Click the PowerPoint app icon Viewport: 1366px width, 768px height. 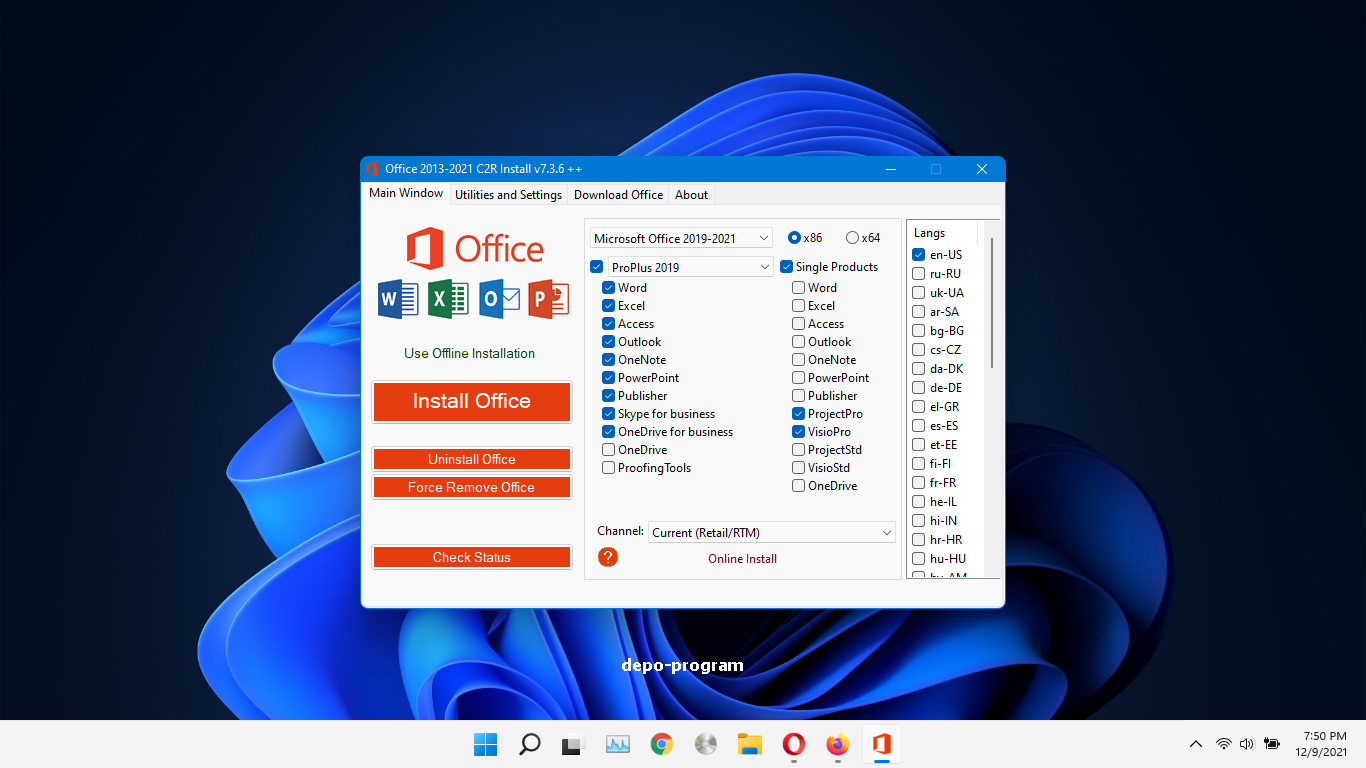(x=547, y=299)
